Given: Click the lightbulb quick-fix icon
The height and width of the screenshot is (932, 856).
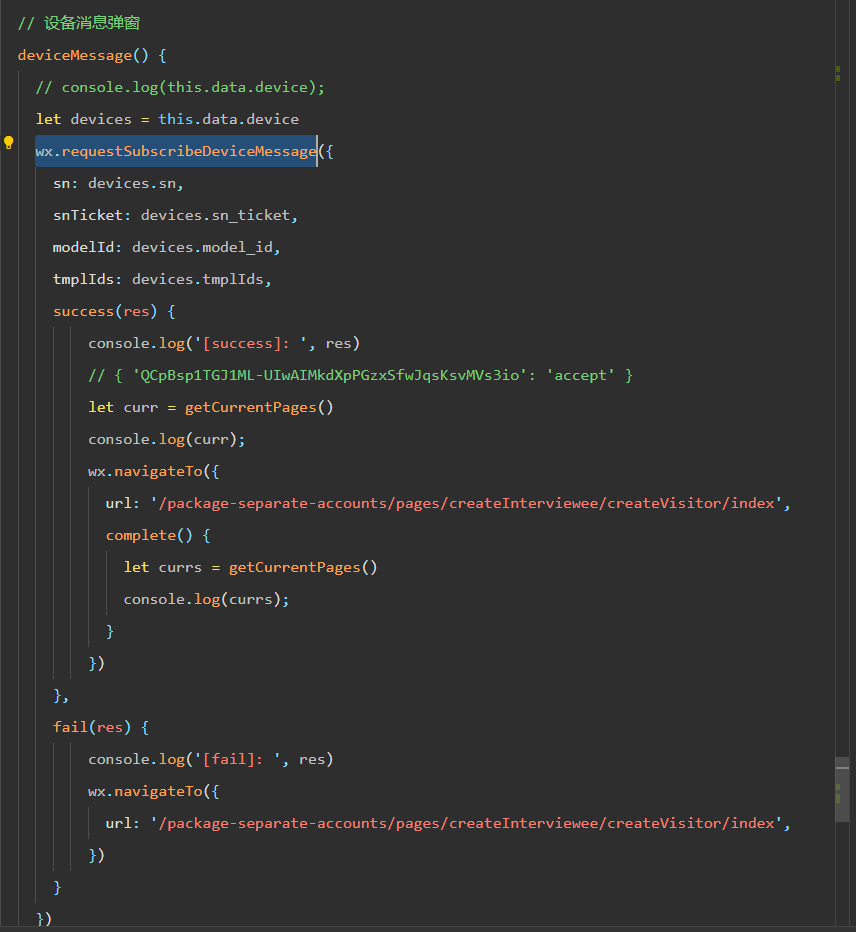Looking at the screenshot, I should coord(8,143).
